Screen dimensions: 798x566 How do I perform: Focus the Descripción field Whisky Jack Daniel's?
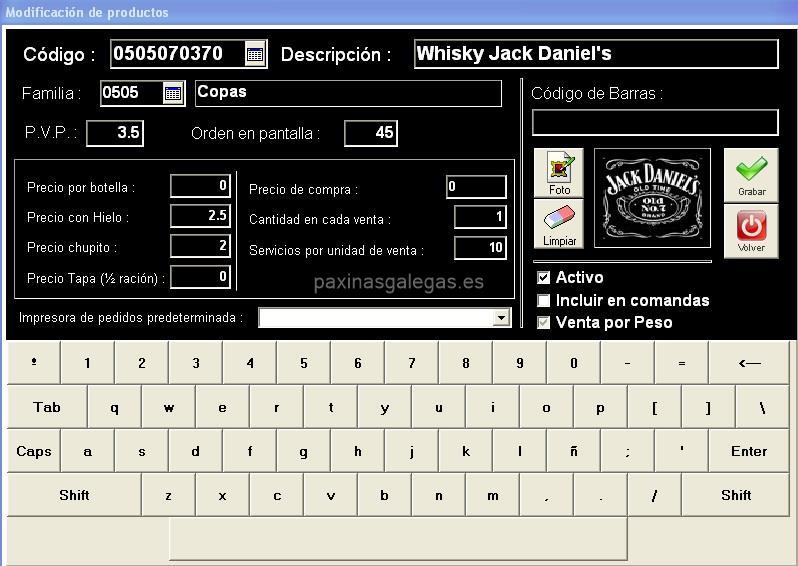pyautogui.click(x=596, y=53)
